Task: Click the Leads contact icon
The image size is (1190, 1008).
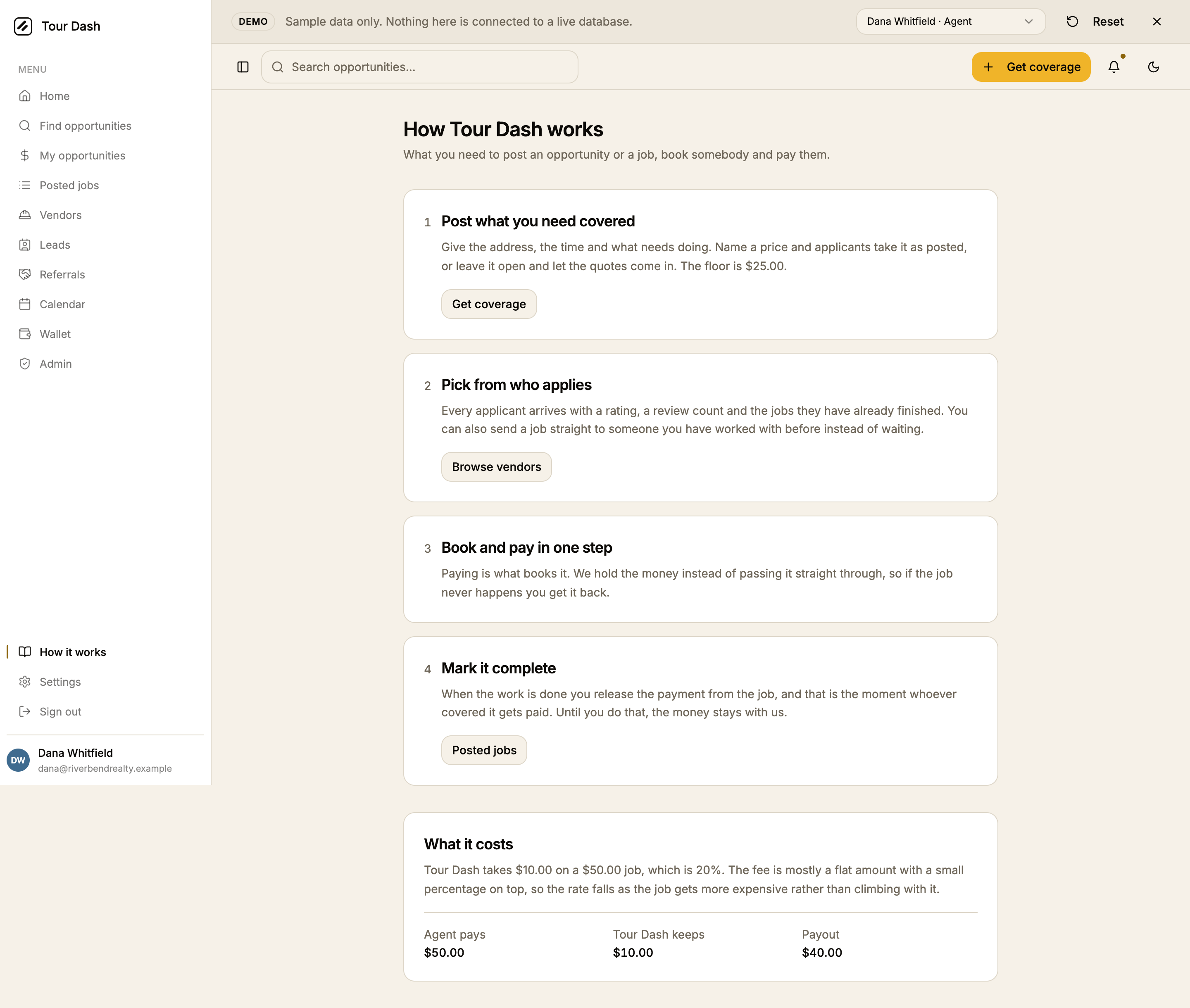Action: tap(24, 245)
